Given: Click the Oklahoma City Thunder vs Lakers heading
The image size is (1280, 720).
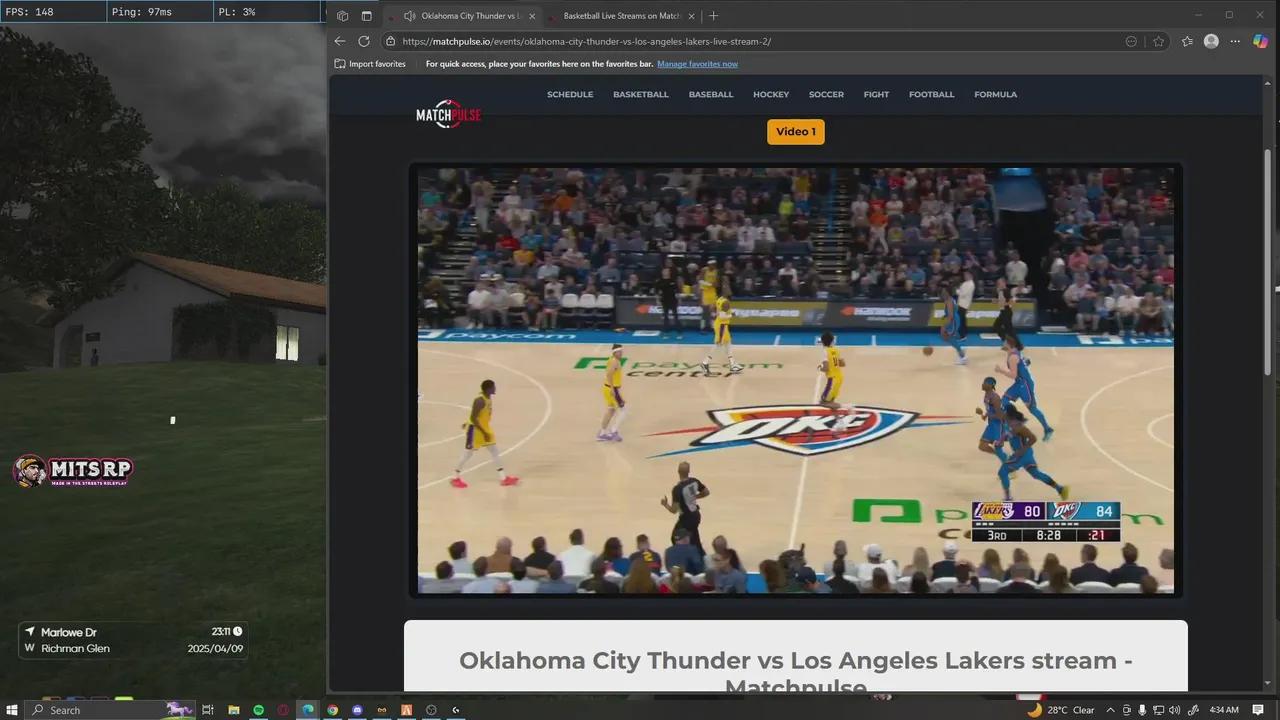Looking at the screenshot, I should (795, 673).
